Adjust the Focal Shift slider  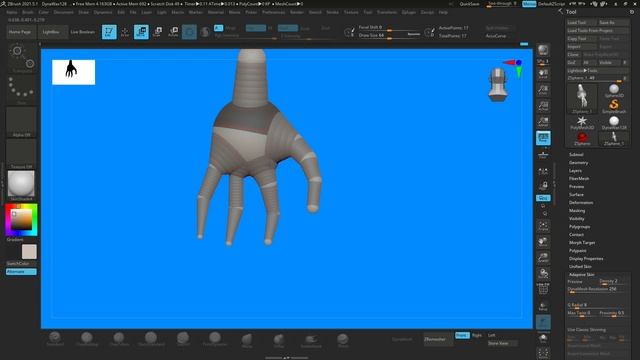point(389,27)
